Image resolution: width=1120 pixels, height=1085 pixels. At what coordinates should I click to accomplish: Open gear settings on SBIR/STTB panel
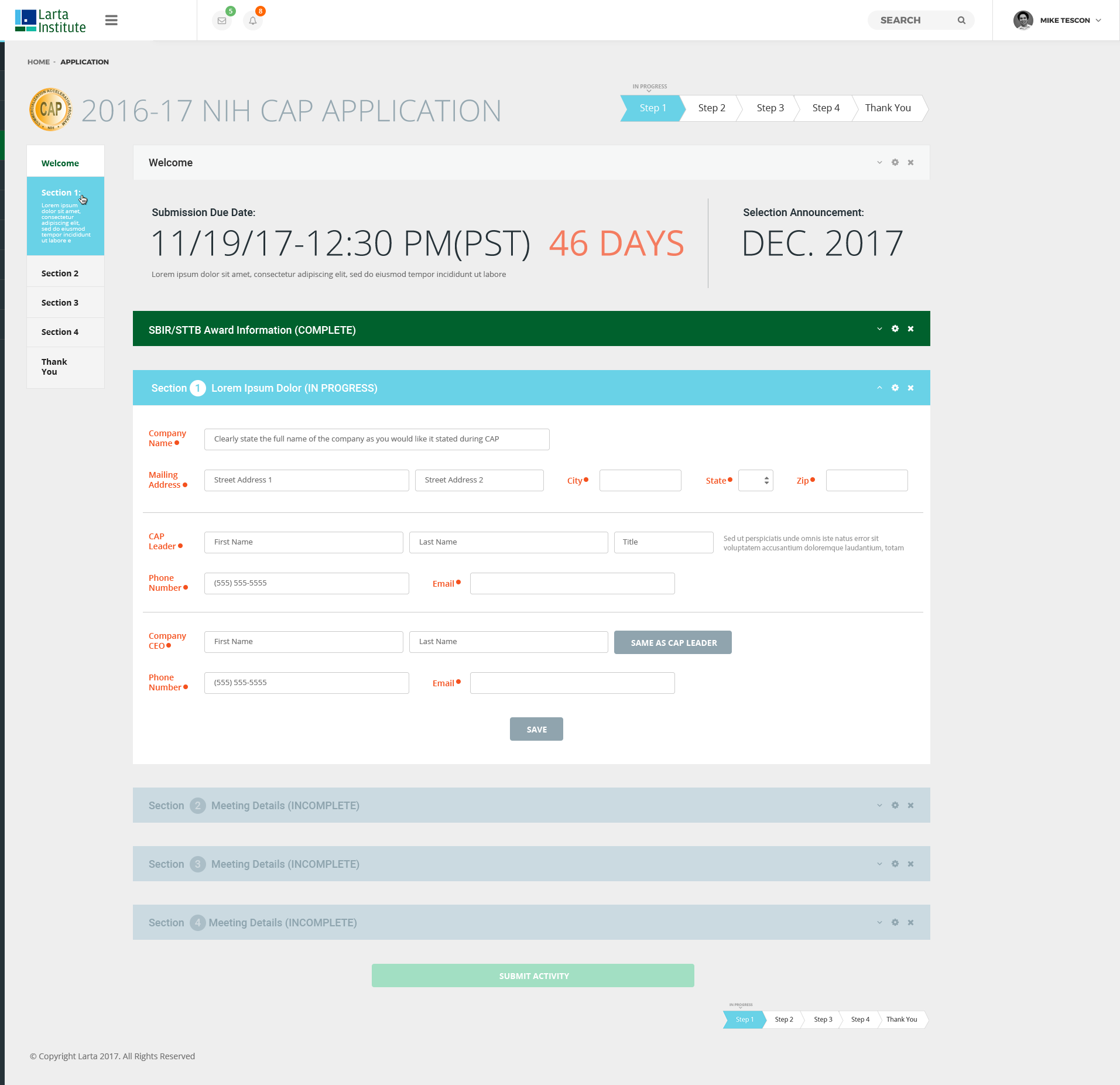click(x=895, y=328)
